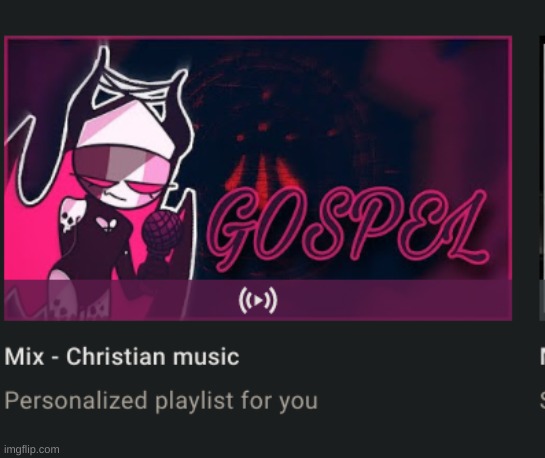
Task: Click the cut-off title at right edge
Action: pos(542,357)
